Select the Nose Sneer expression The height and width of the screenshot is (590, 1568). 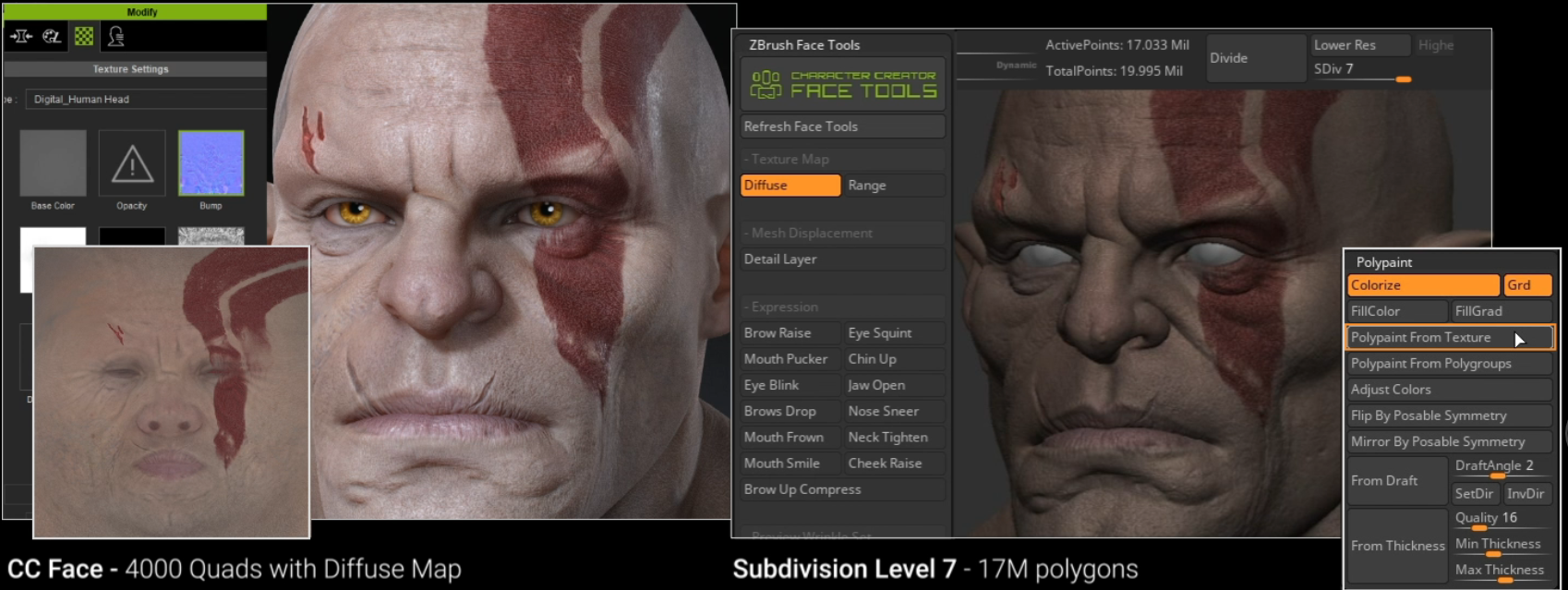(x=895, y=411)
